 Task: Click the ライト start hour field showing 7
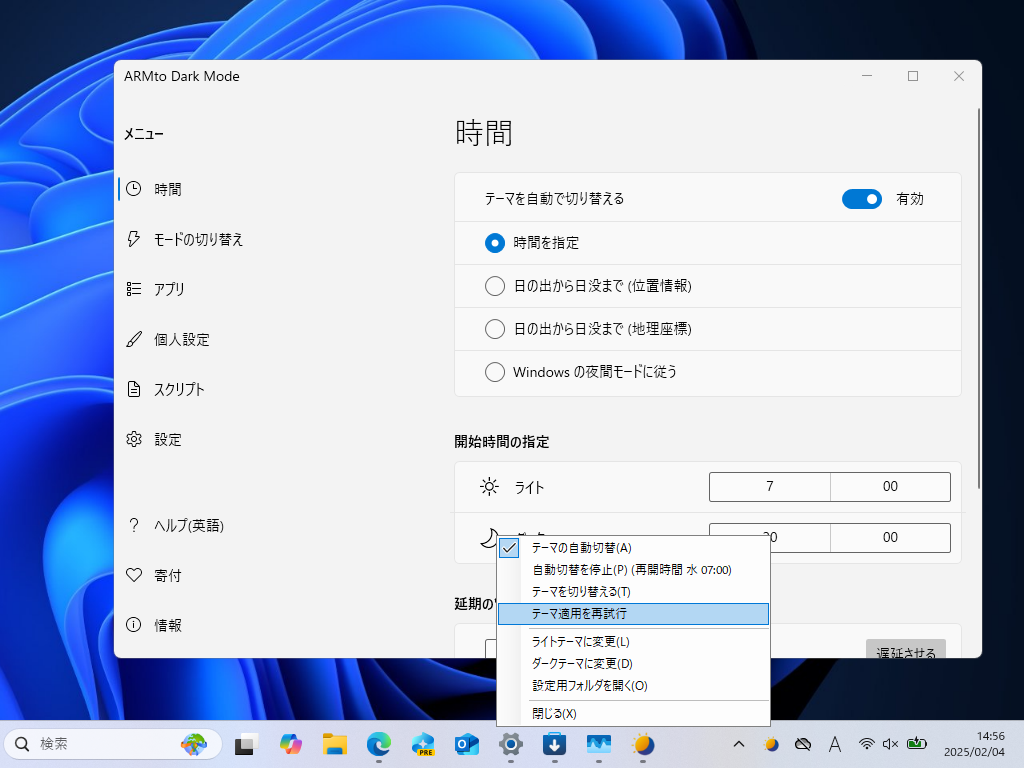pyautogui.click(x=769, y=486)
